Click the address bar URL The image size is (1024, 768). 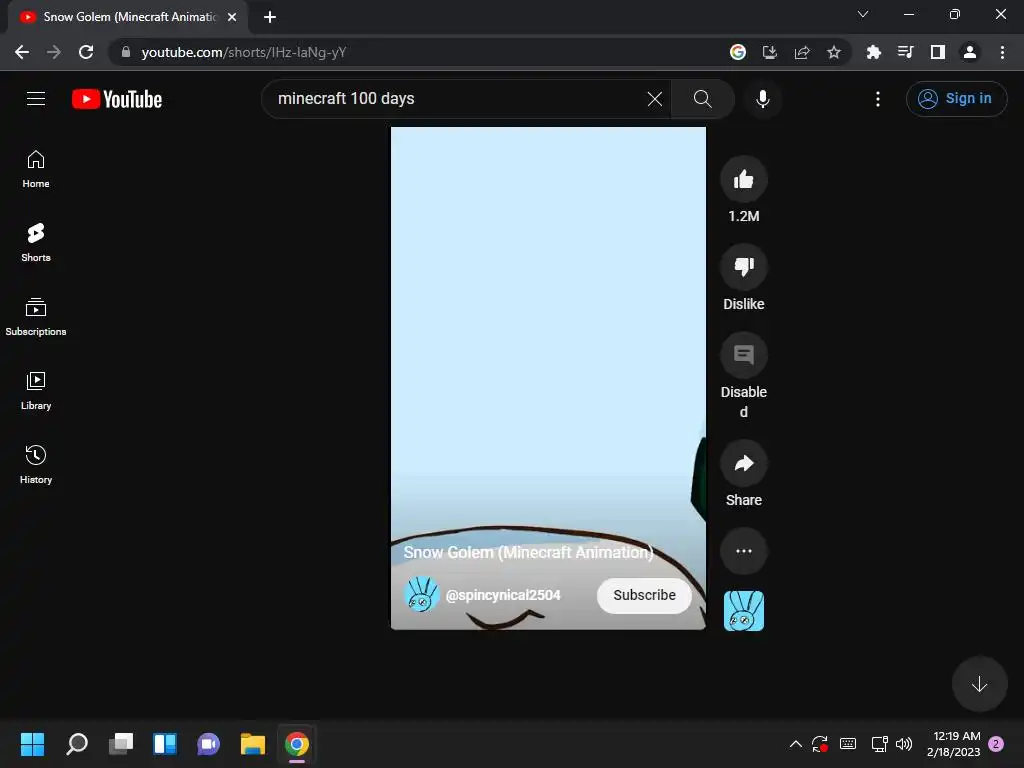pyautogui.click(x=244, y=52)
